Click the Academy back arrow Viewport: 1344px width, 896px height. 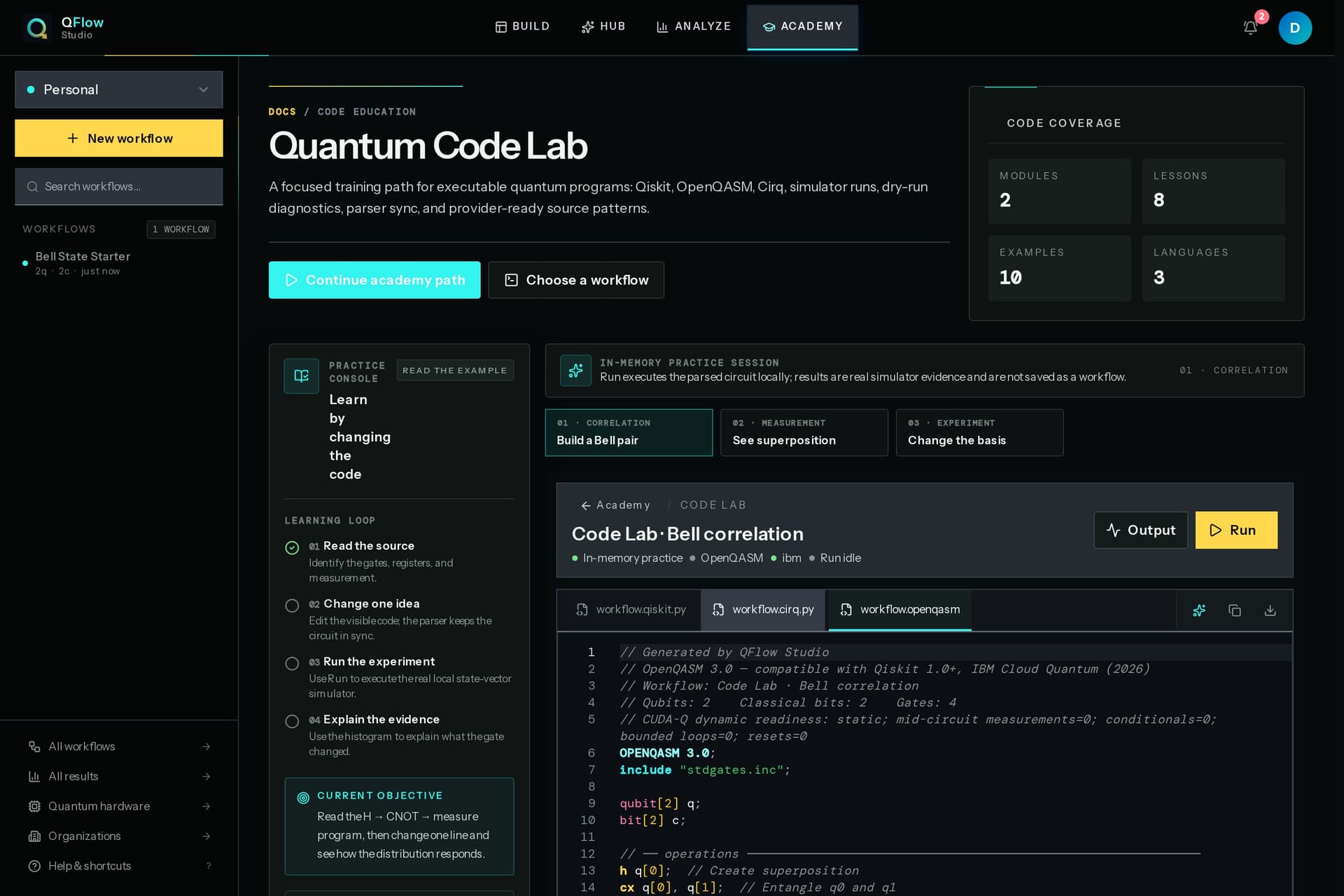(x=586, y=505)
